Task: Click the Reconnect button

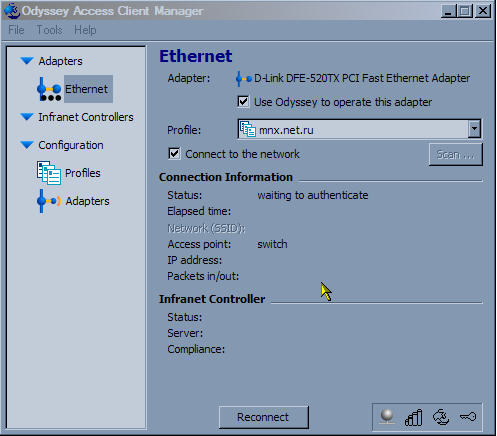Action: click(x=264, y=417)
